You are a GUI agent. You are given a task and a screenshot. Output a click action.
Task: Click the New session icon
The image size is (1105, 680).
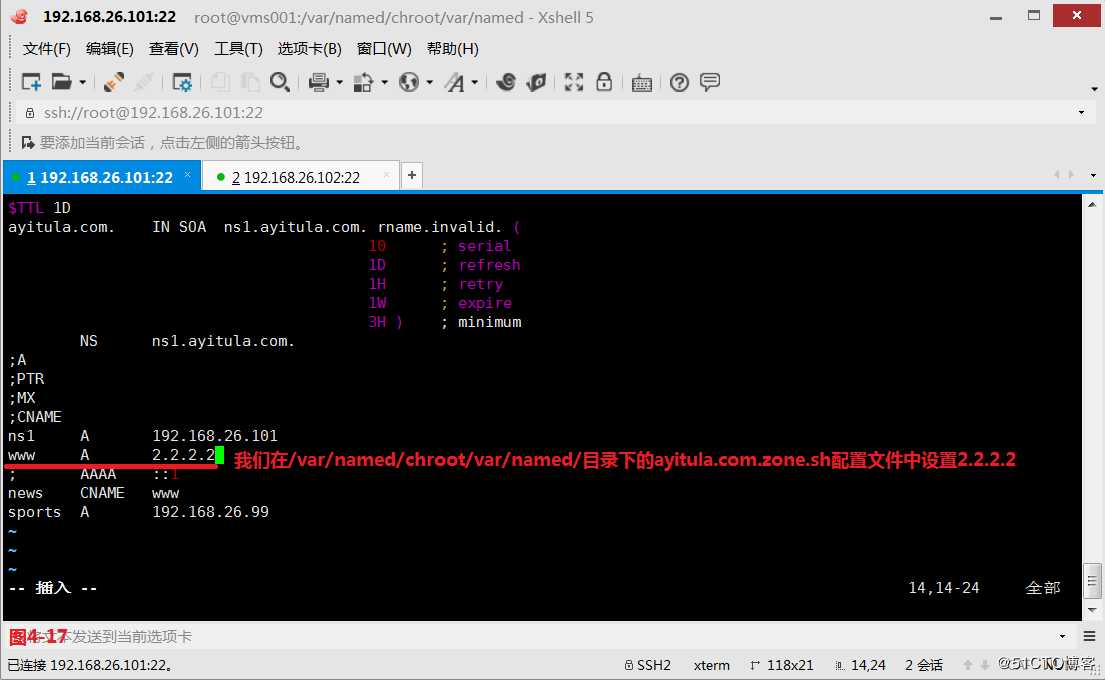point(31,82)
